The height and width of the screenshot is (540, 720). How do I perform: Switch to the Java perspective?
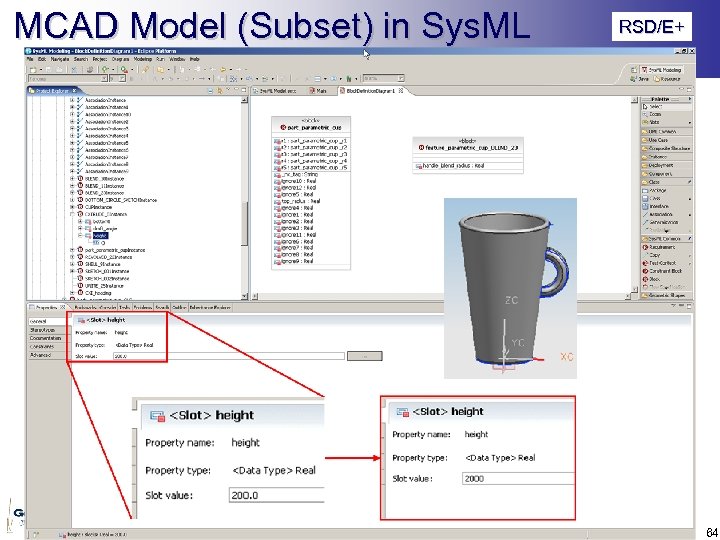[640, 79]
